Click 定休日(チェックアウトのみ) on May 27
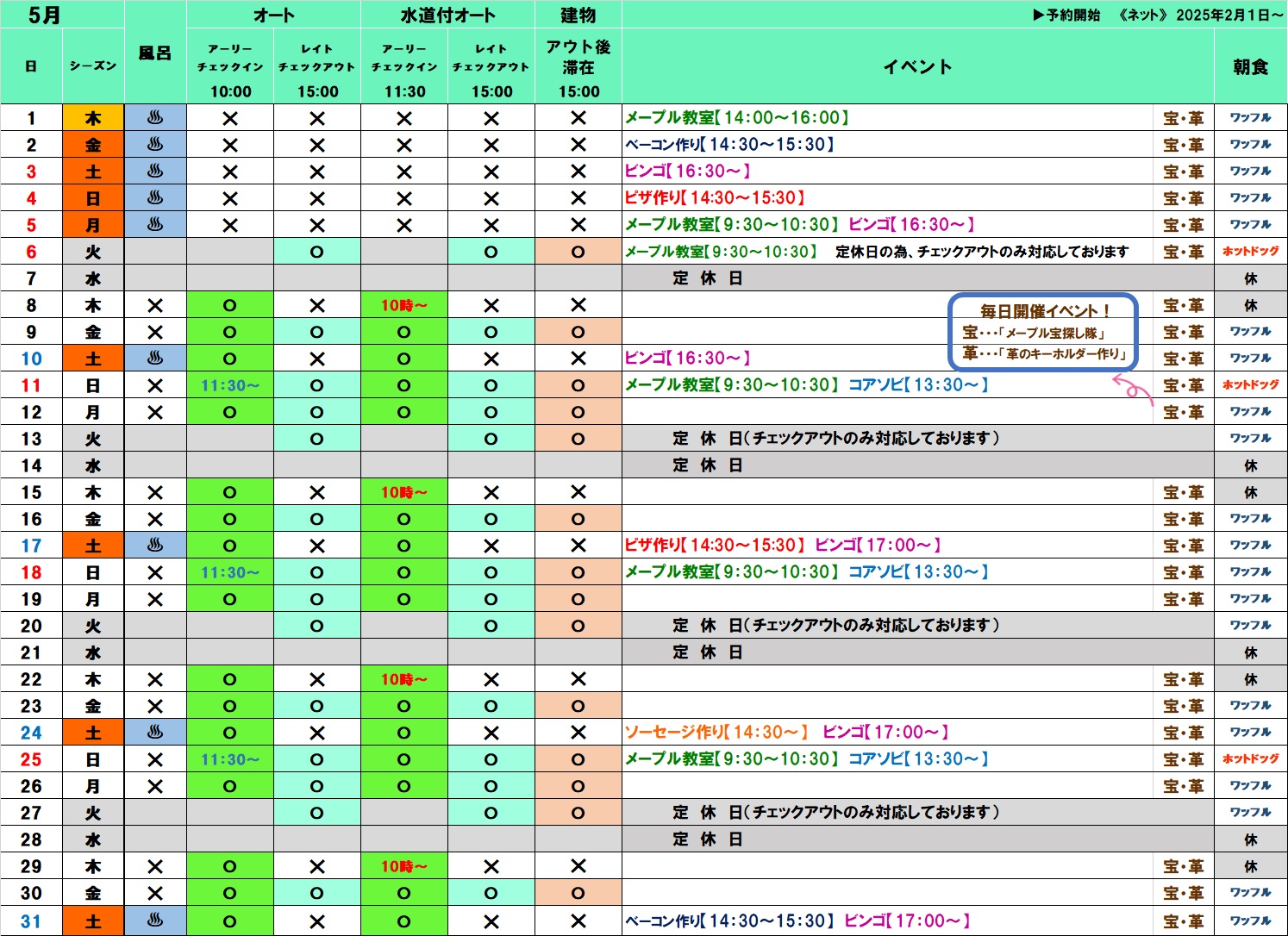The width and height of the screenshot is (1288, 936). tap(836, 812)
